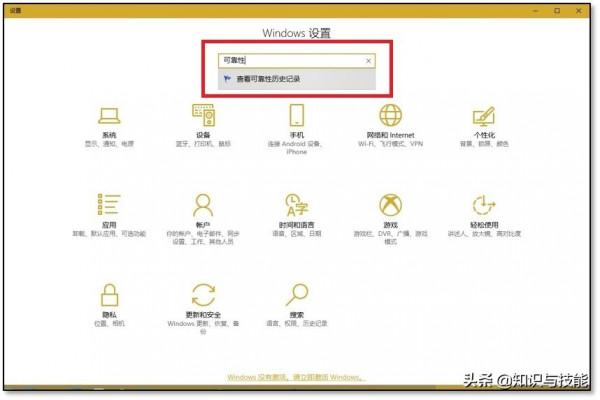The height and width of the screenshot is (400, 600).
Task: Open the Update & Security (更新和安全) icon
Action: pos(203,295)
